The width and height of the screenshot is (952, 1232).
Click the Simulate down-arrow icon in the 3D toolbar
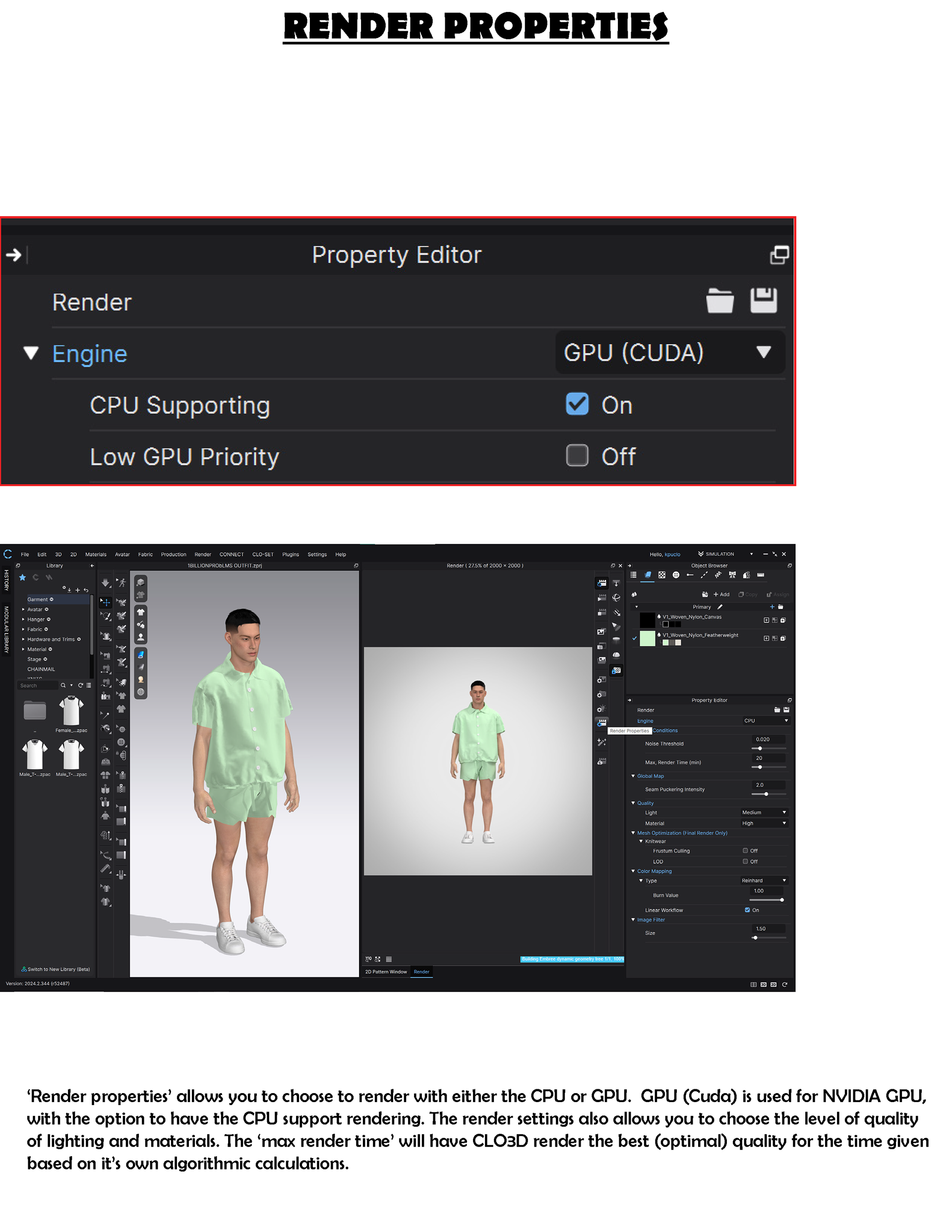[x=106, y=584]
